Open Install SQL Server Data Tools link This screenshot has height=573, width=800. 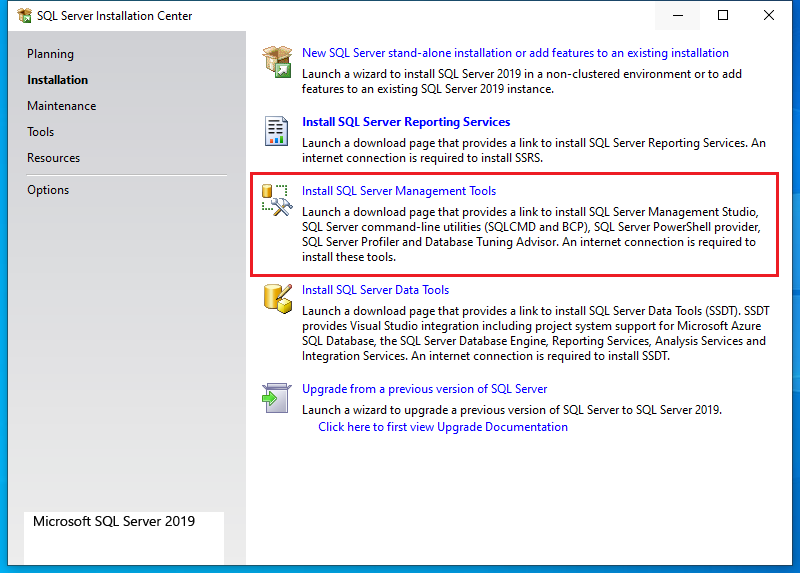376,290
